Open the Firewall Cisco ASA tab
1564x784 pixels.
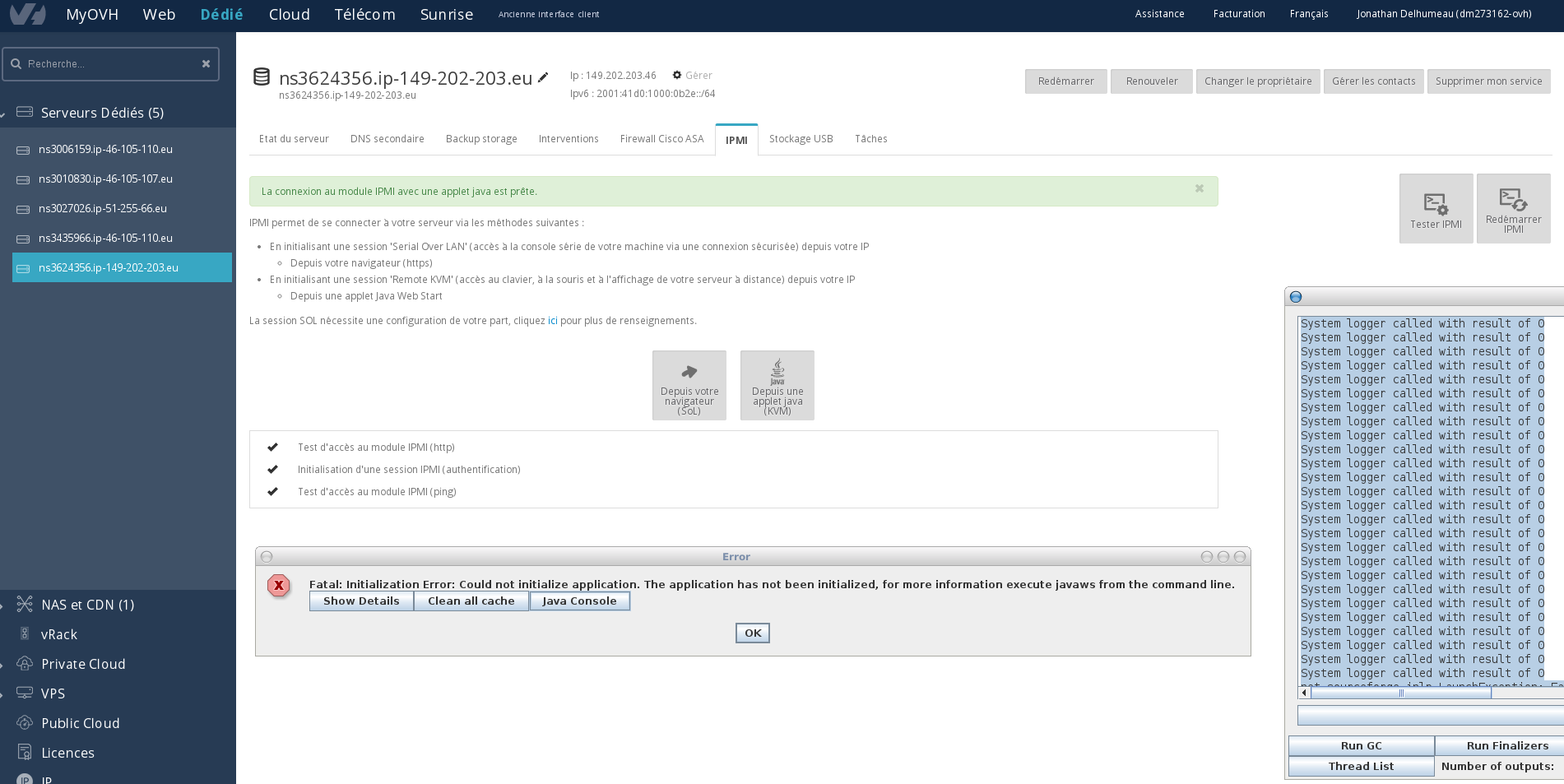[x=661, y=139]
